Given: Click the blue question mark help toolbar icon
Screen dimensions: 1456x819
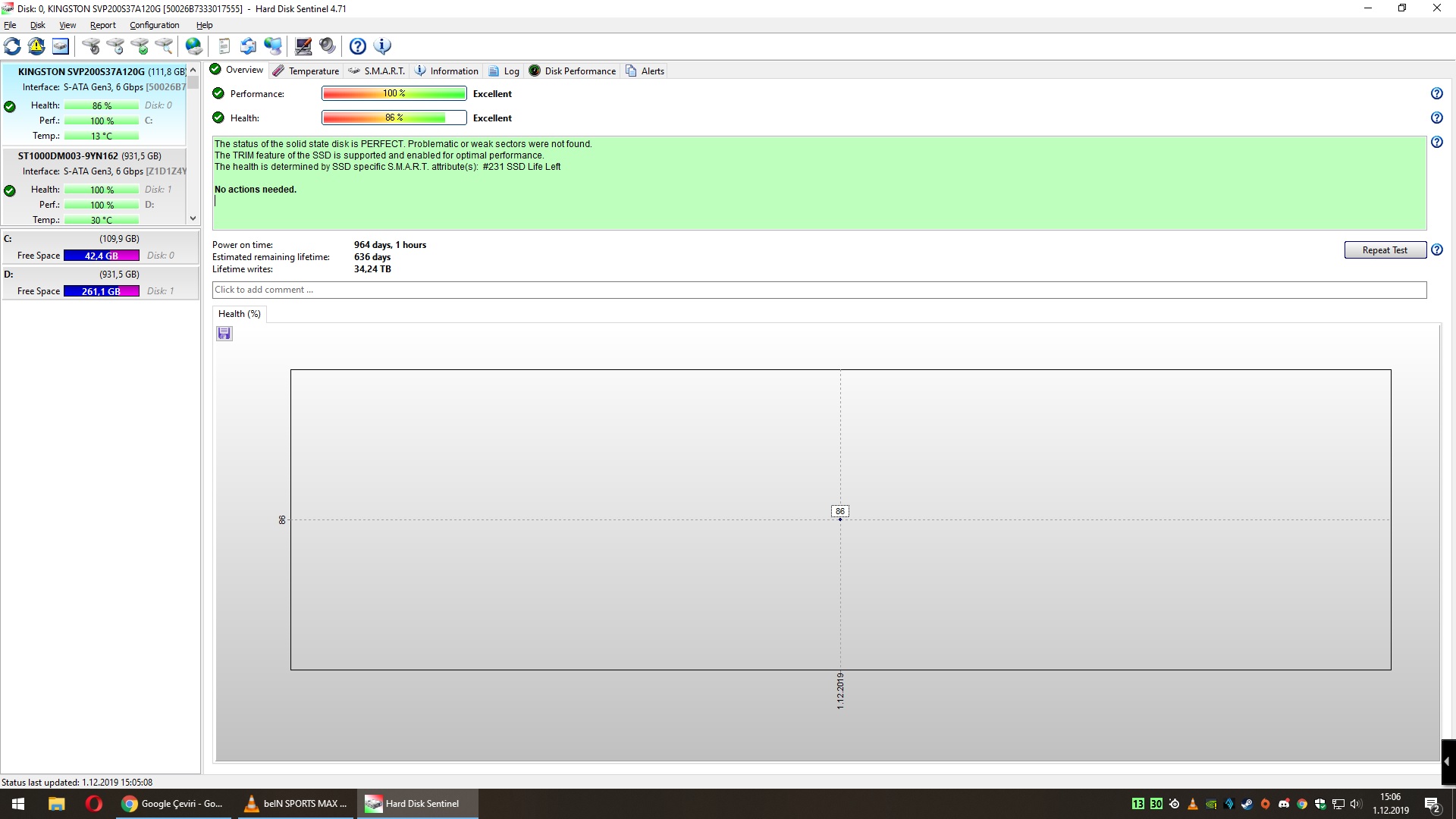Looking at the screenshot, I should 358,46.
